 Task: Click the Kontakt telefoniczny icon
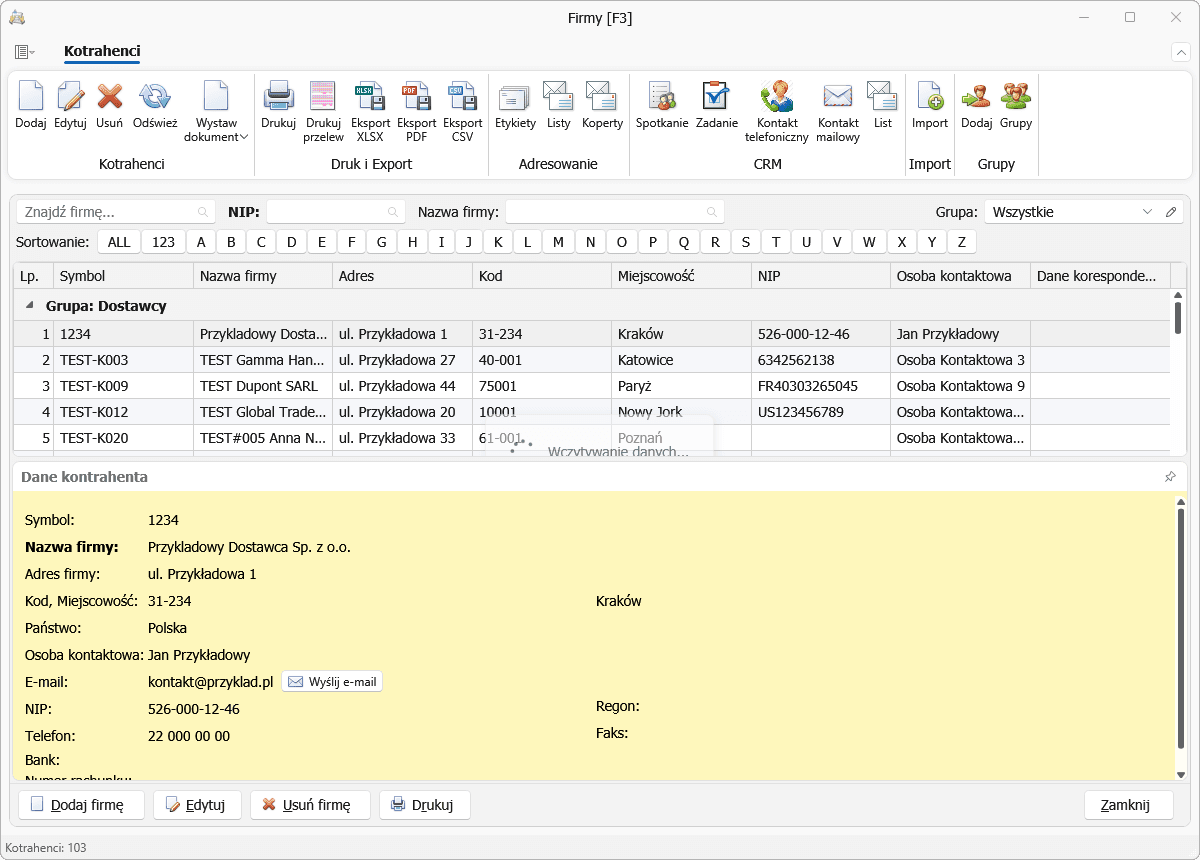coord(776,112)
